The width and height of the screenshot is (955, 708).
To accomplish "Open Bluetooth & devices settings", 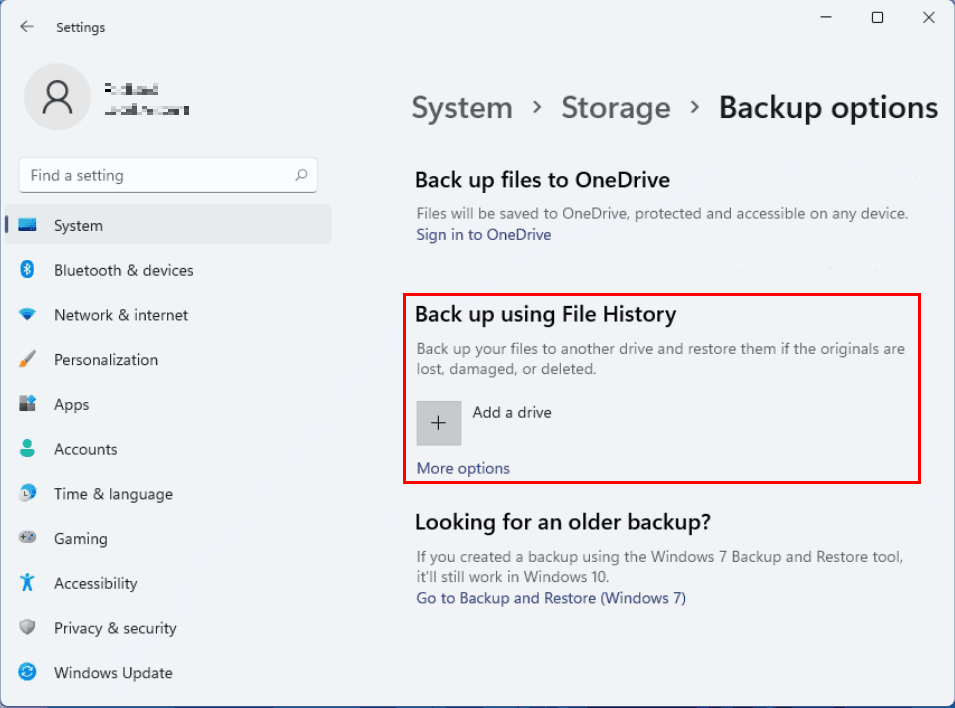I will point(123,270).
